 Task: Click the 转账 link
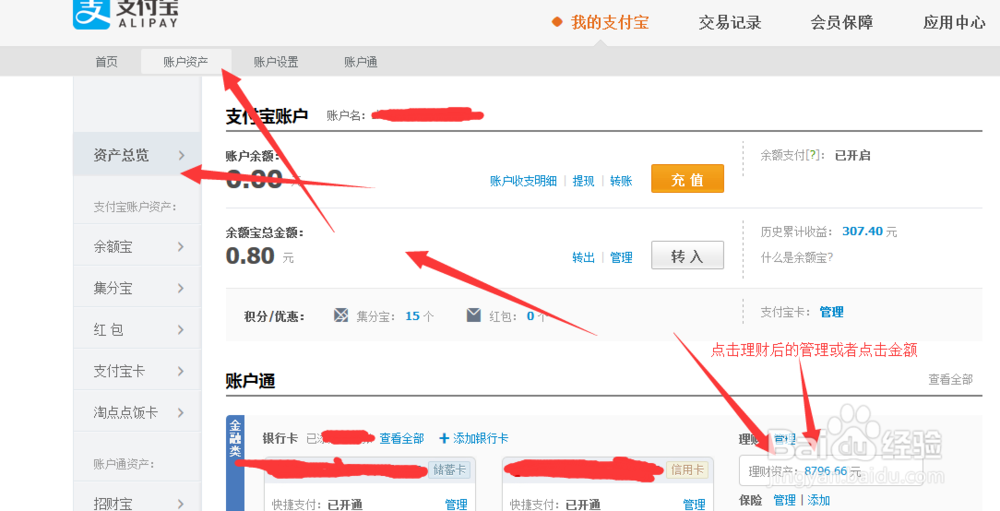coord(621,181)
